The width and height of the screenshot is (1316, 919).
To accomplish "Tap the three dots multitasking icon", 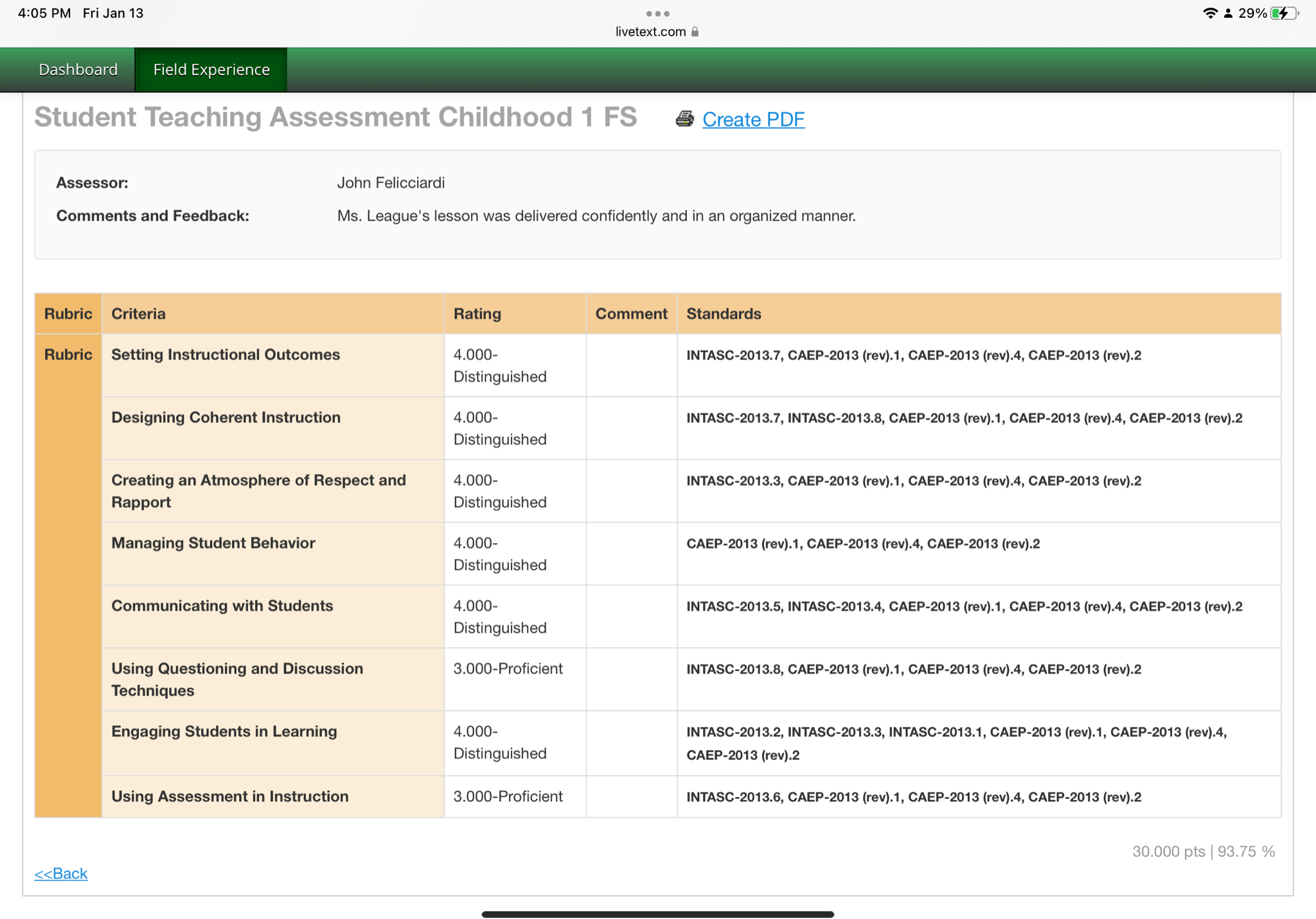I will [657, 13].
